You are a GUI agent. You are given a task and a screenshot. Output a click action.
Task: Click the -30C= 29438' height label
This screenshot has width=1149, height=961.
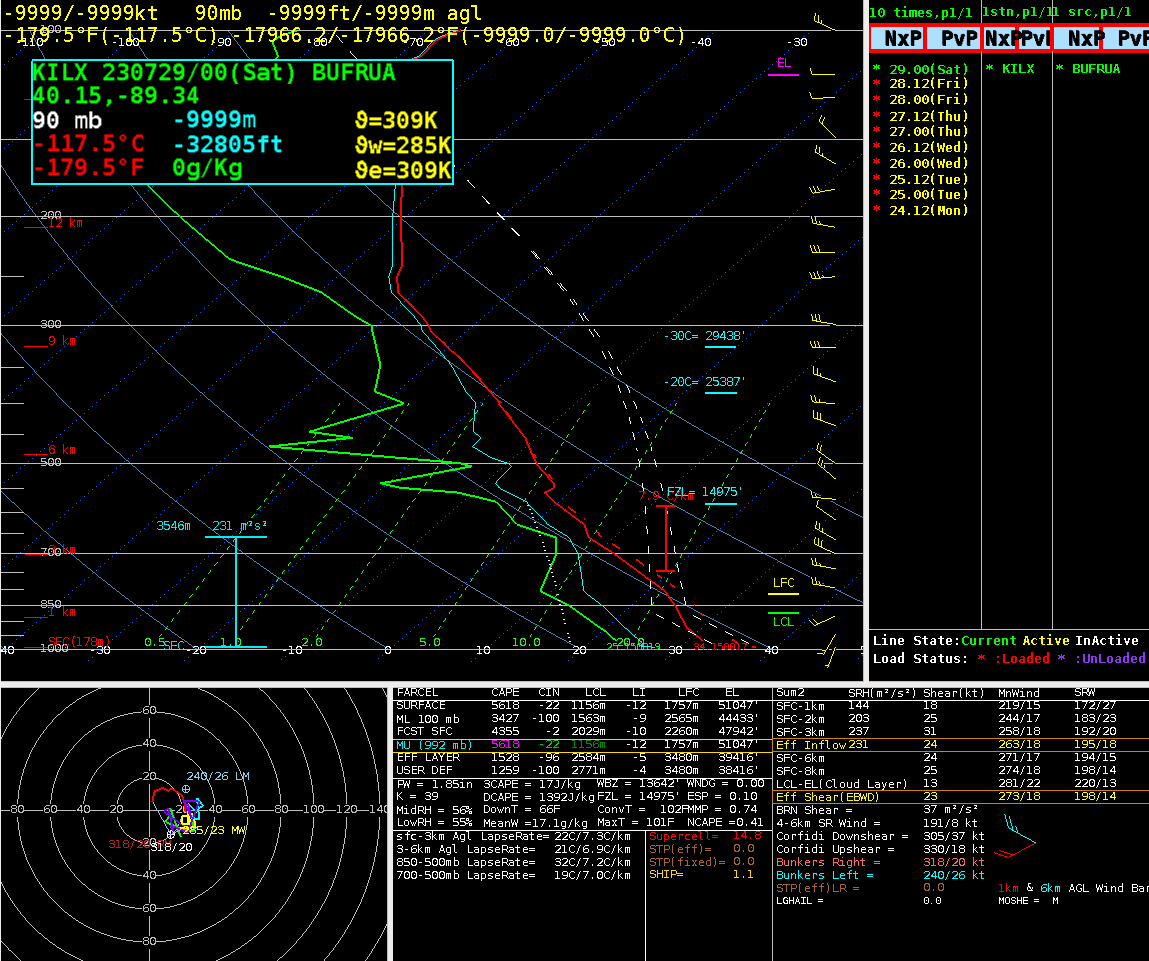point(704,336)
